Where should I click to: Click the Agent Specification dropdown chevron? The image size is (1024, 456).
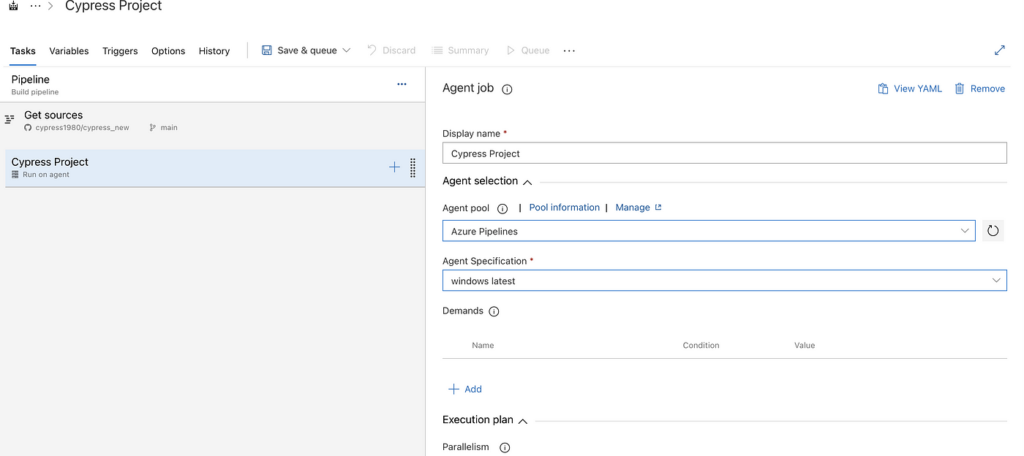coord(997,280)
